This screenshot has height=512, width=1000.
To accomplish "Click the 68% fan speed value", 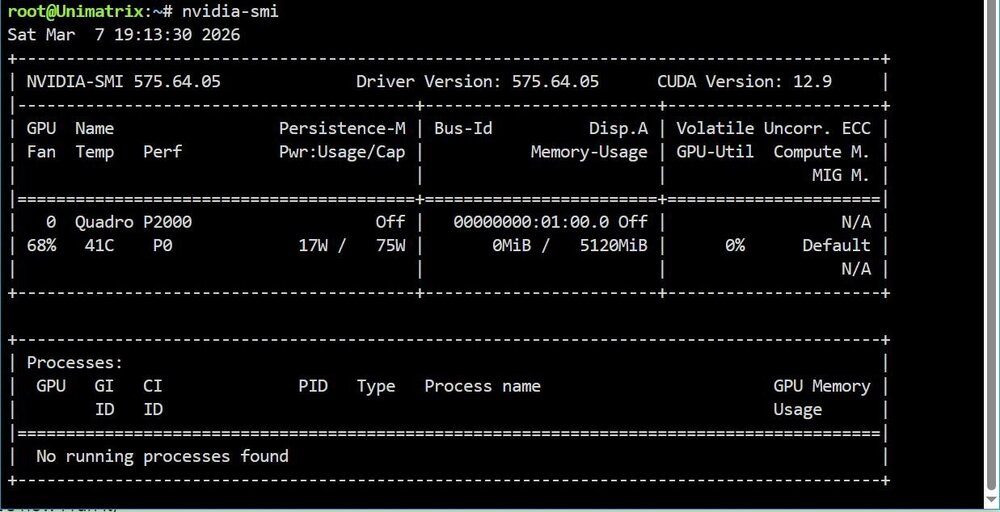I will (x=41, y=245).
